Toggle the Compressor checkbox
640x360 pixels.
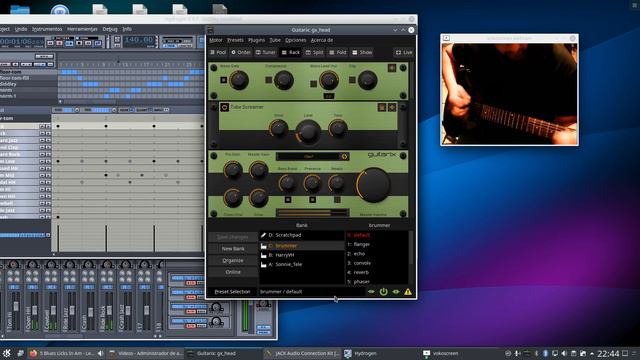tap(268, 80)
